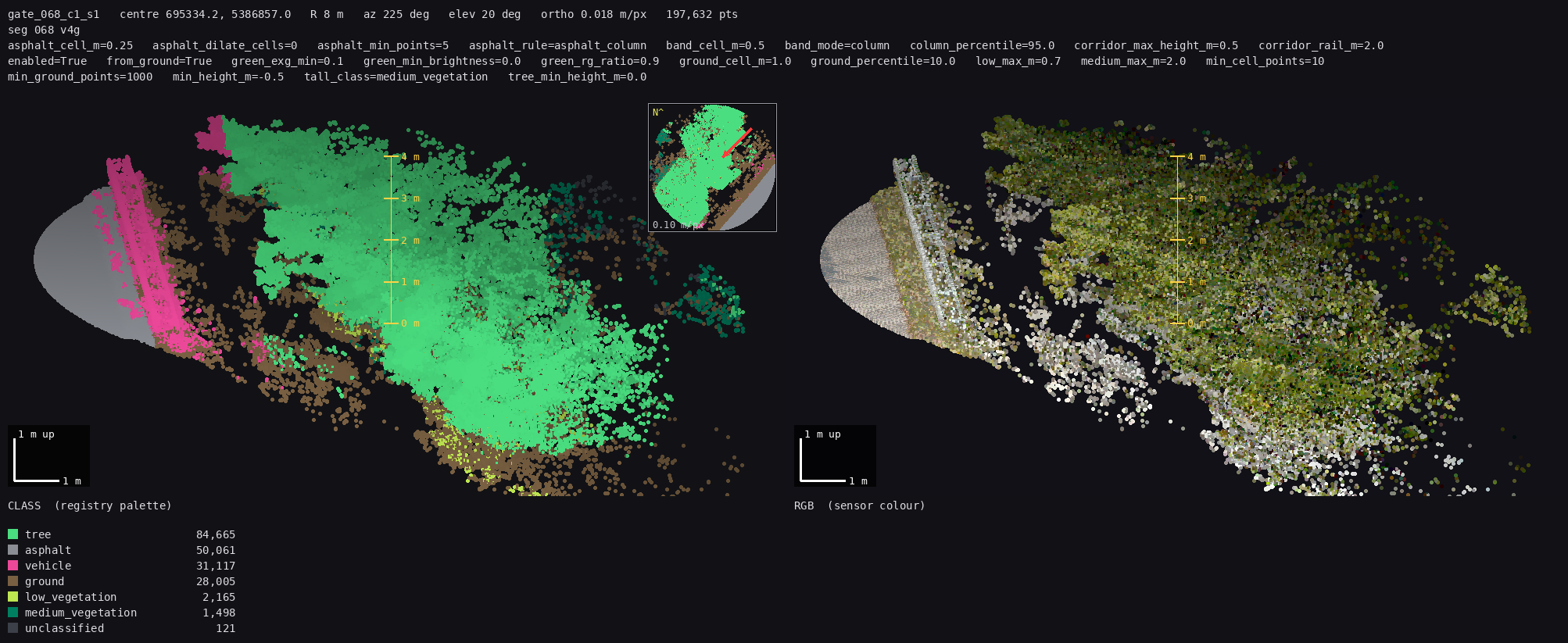Click the gate_068_c1_s1 title text
The width and height of the screenshot is (1568, 643).
click(54, 14)
